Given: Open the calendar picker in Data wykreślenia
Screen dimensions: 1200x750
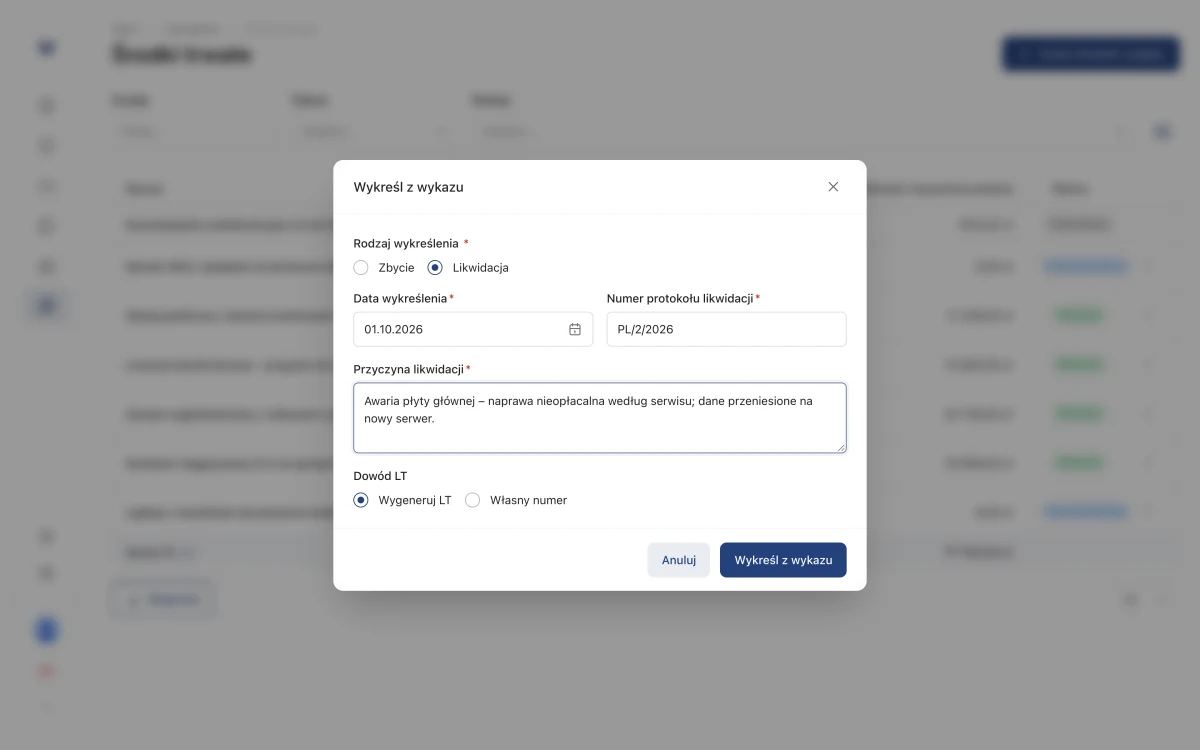Looking at the screenshot, I should [x=575, y=329].
